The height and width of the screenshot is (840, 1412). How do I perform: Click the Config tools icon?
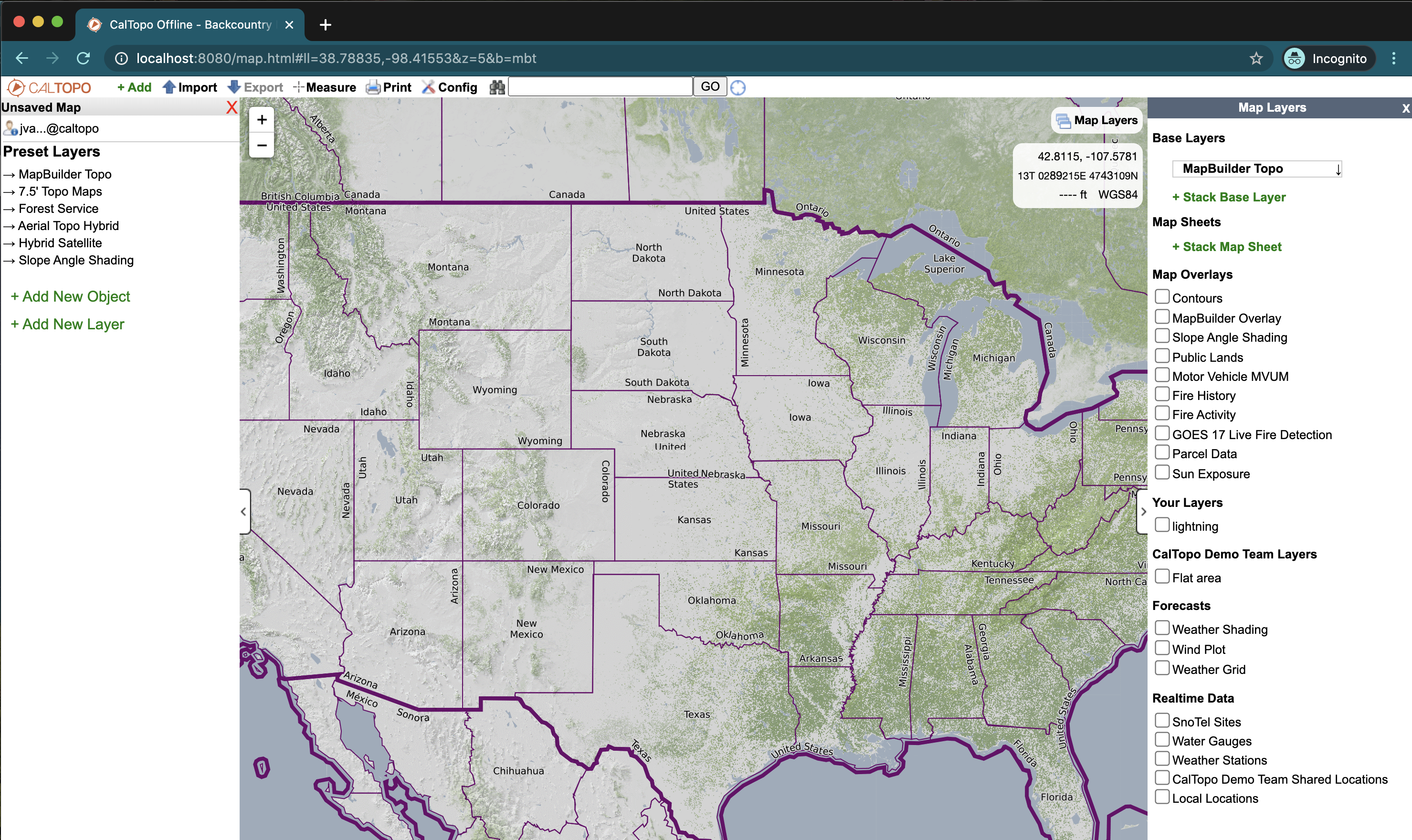click(x=429, y=87)
